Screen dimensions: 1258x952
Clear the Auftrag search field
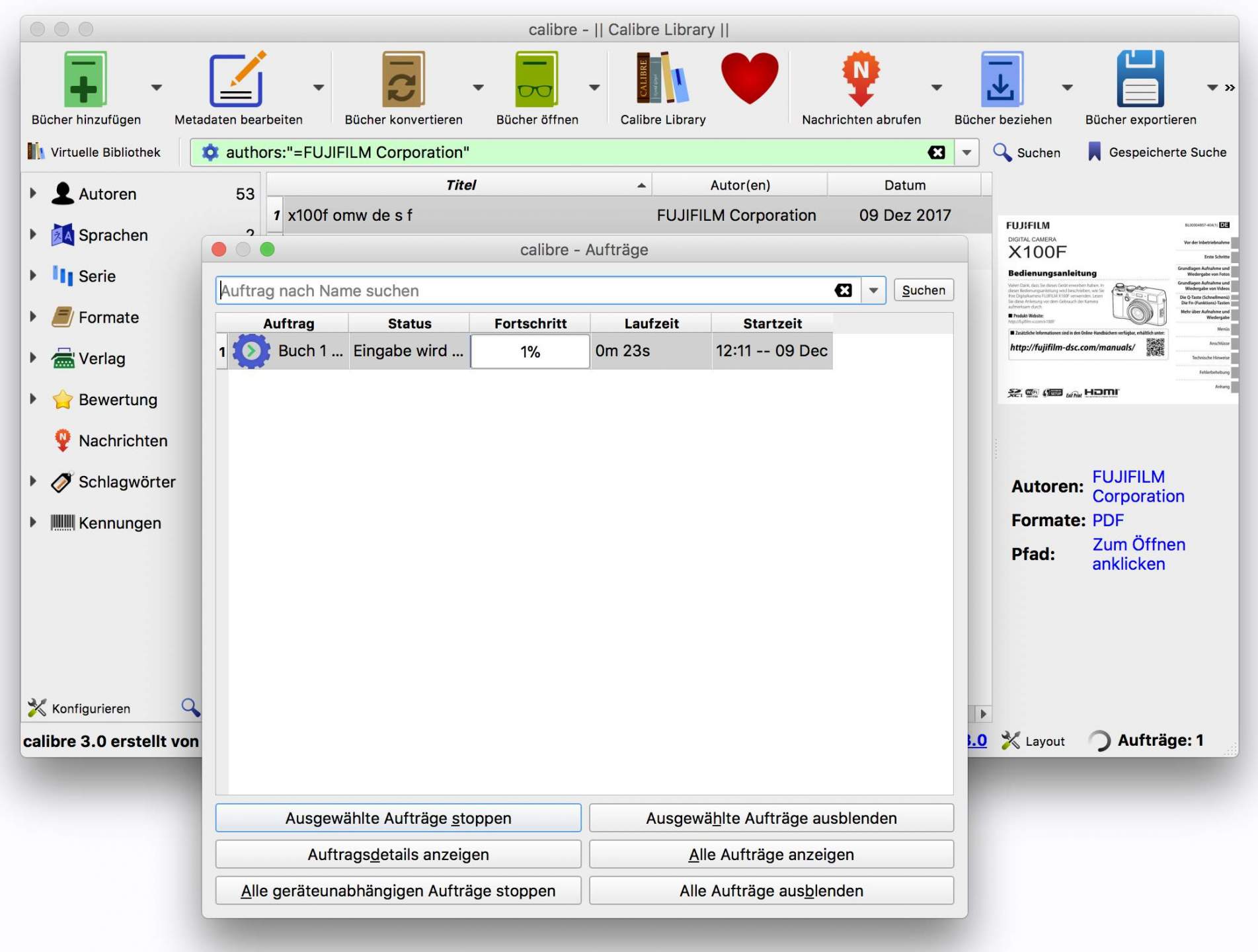[x=843, y=290]
